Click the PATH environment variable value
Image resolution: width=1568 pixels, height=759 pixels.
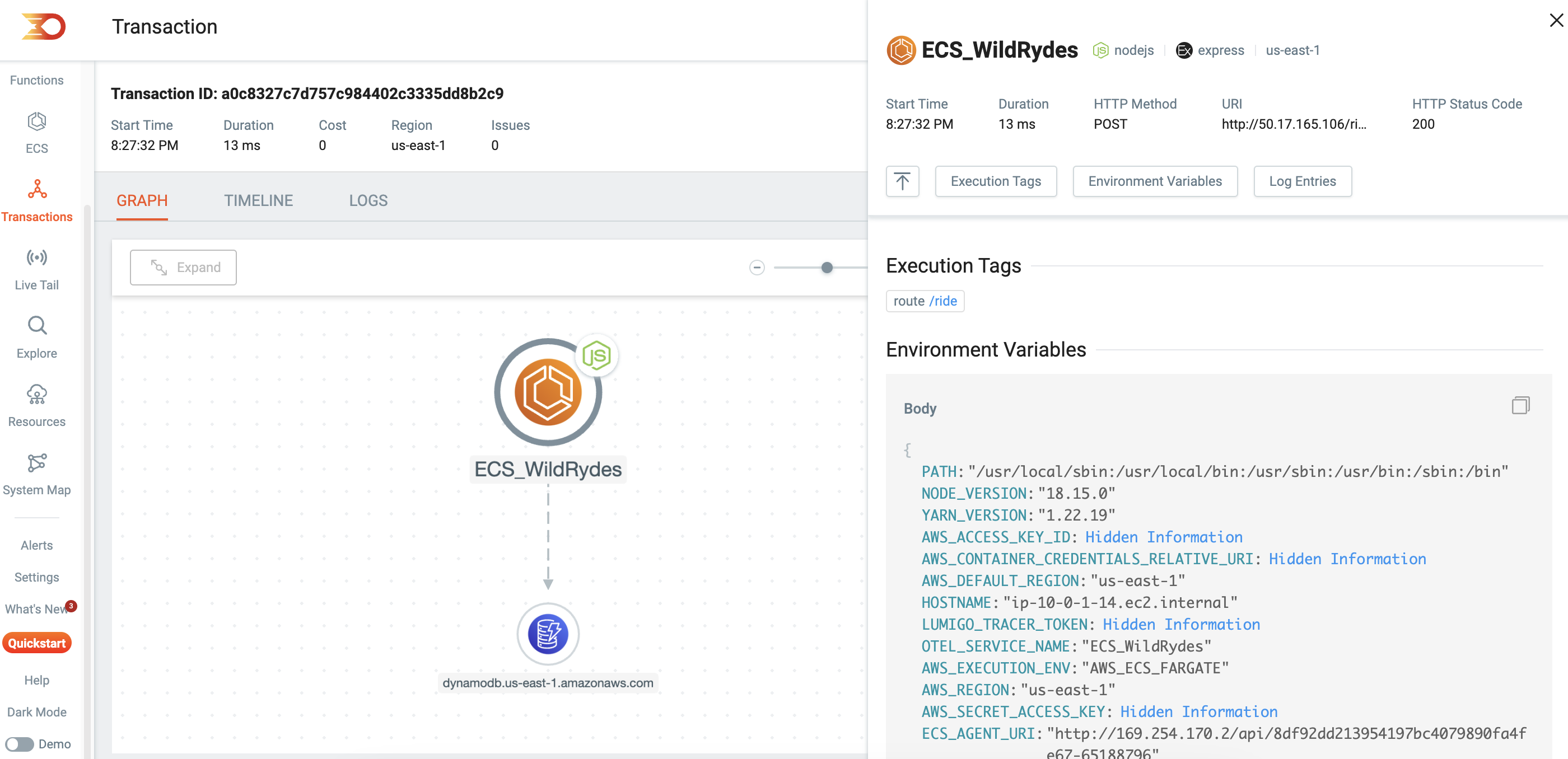(1238, 471)
